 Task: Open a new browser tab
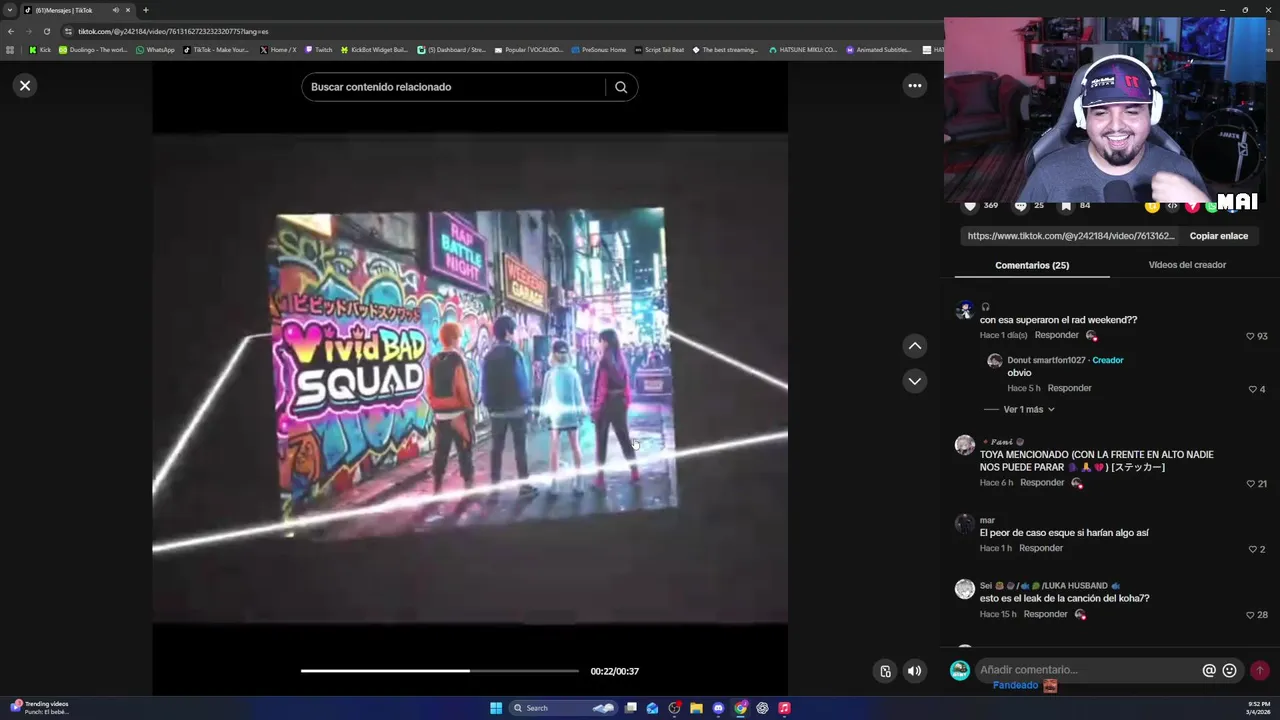[145, 10]
